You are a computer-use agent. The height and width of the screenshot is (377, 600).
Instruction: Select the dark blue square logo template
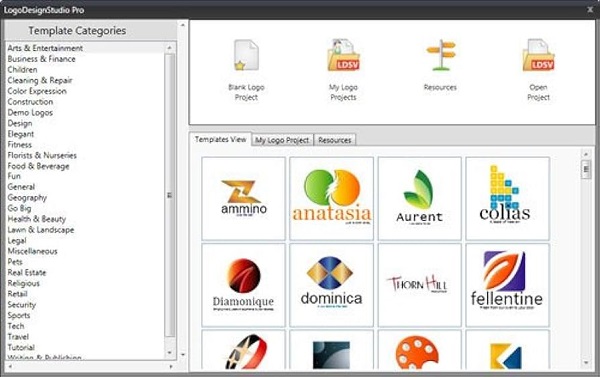pos(331,350)
